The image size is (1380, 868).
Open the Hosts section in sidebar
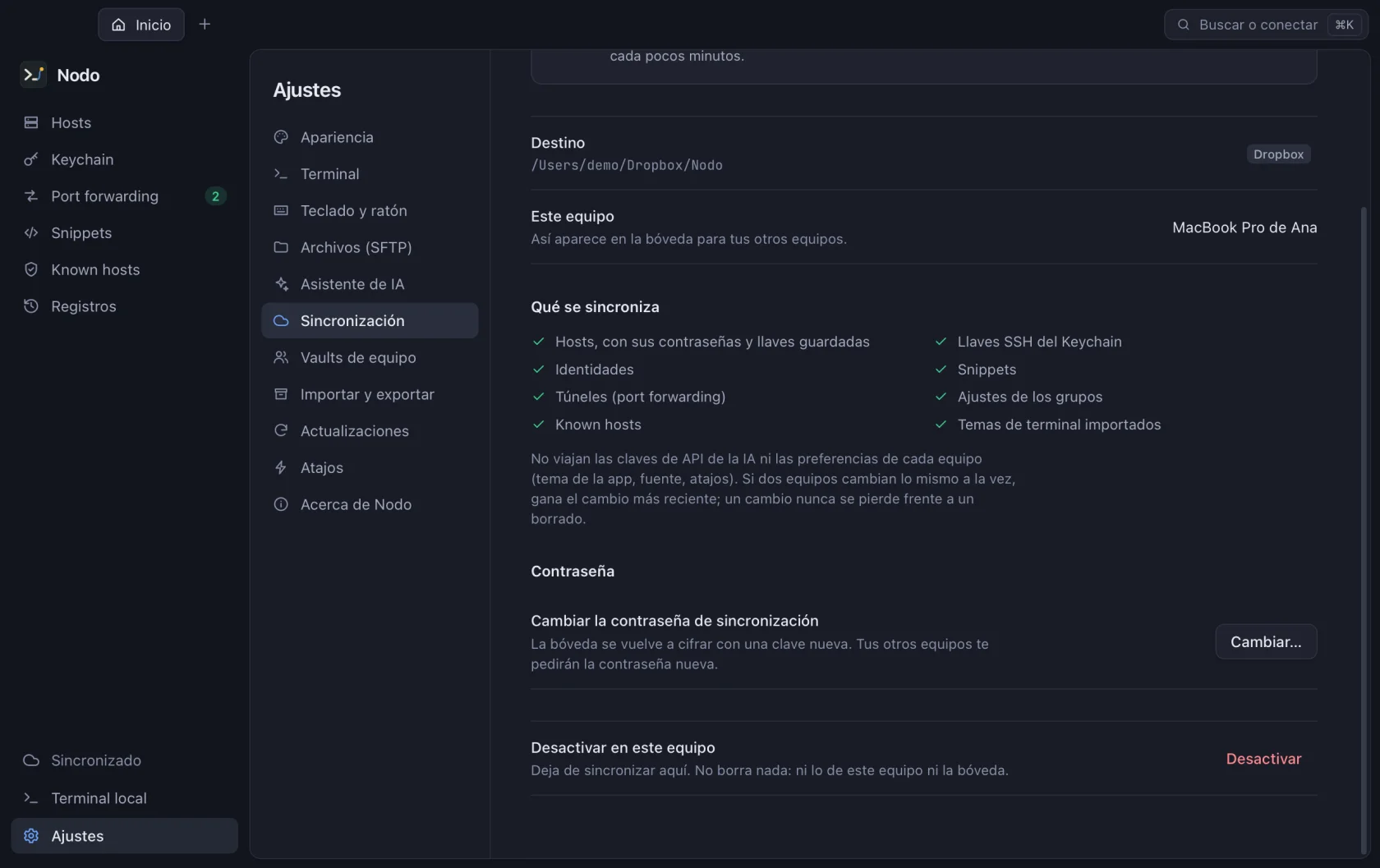click(x=124, y=122)
